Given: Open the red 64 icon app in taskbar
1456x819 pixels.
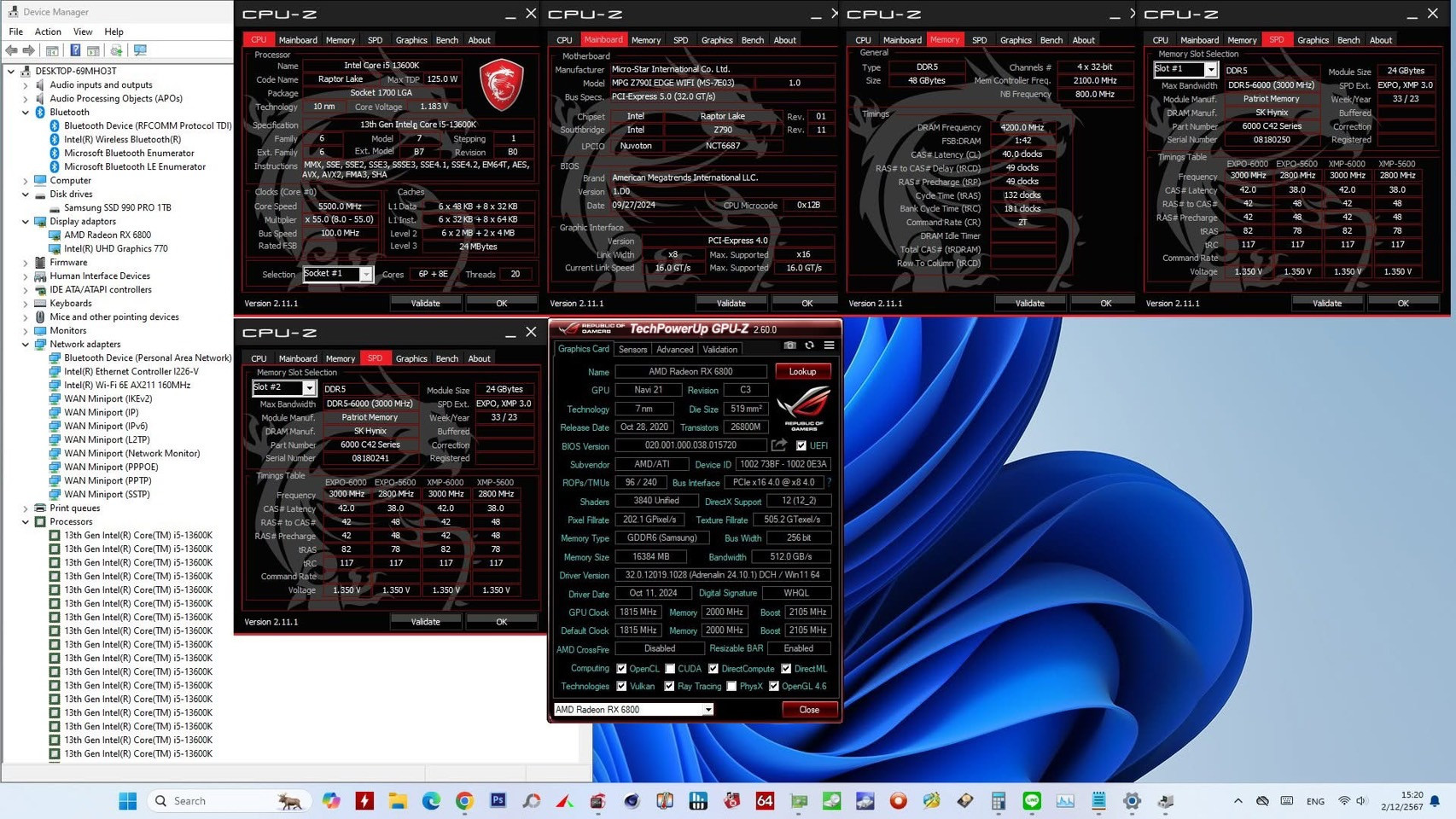Looking at the screenshot, I should (765, 800).
